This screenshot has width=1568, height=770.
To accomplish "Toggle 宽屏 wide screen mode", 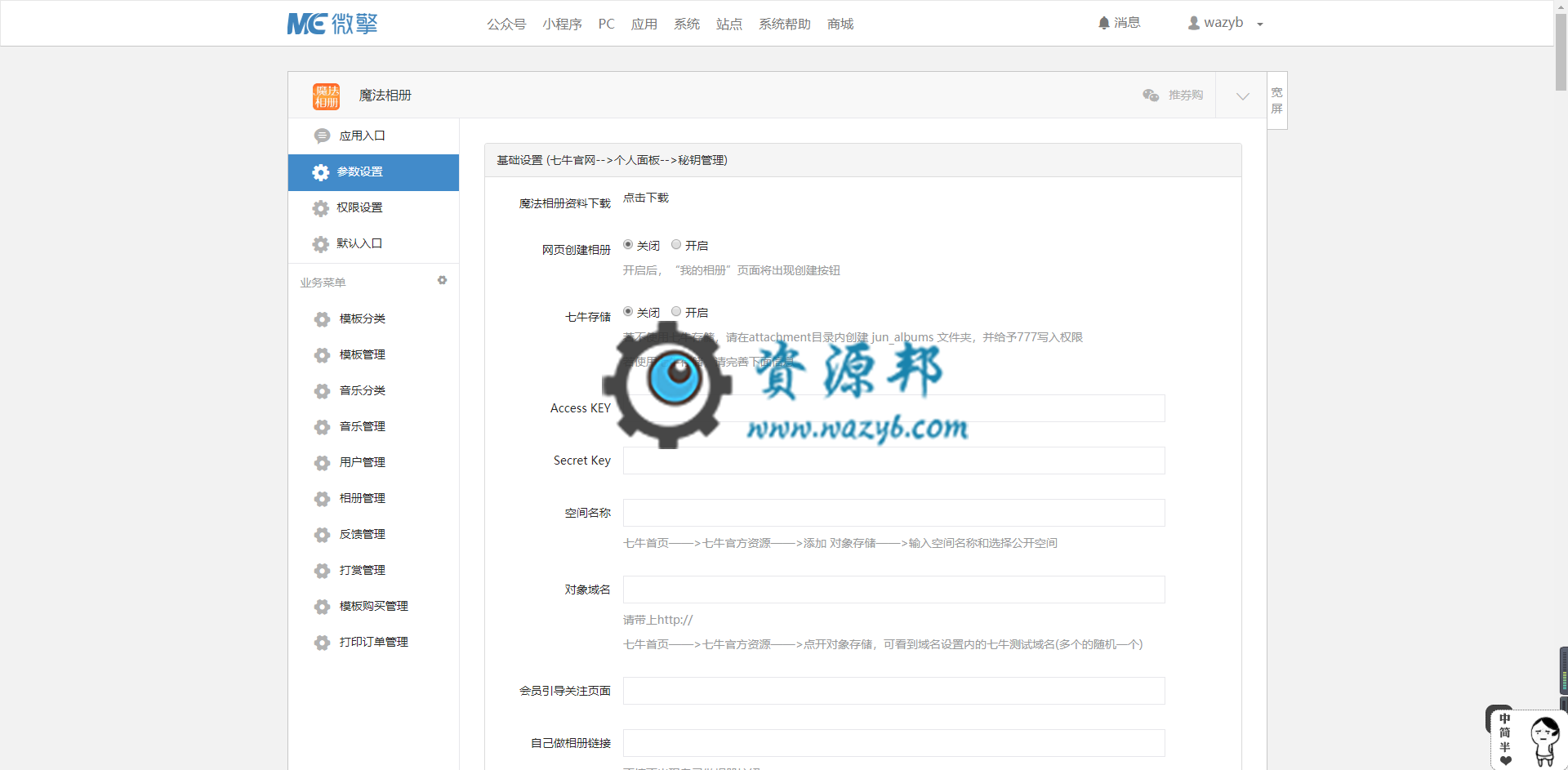I will tap(1277, 100).
